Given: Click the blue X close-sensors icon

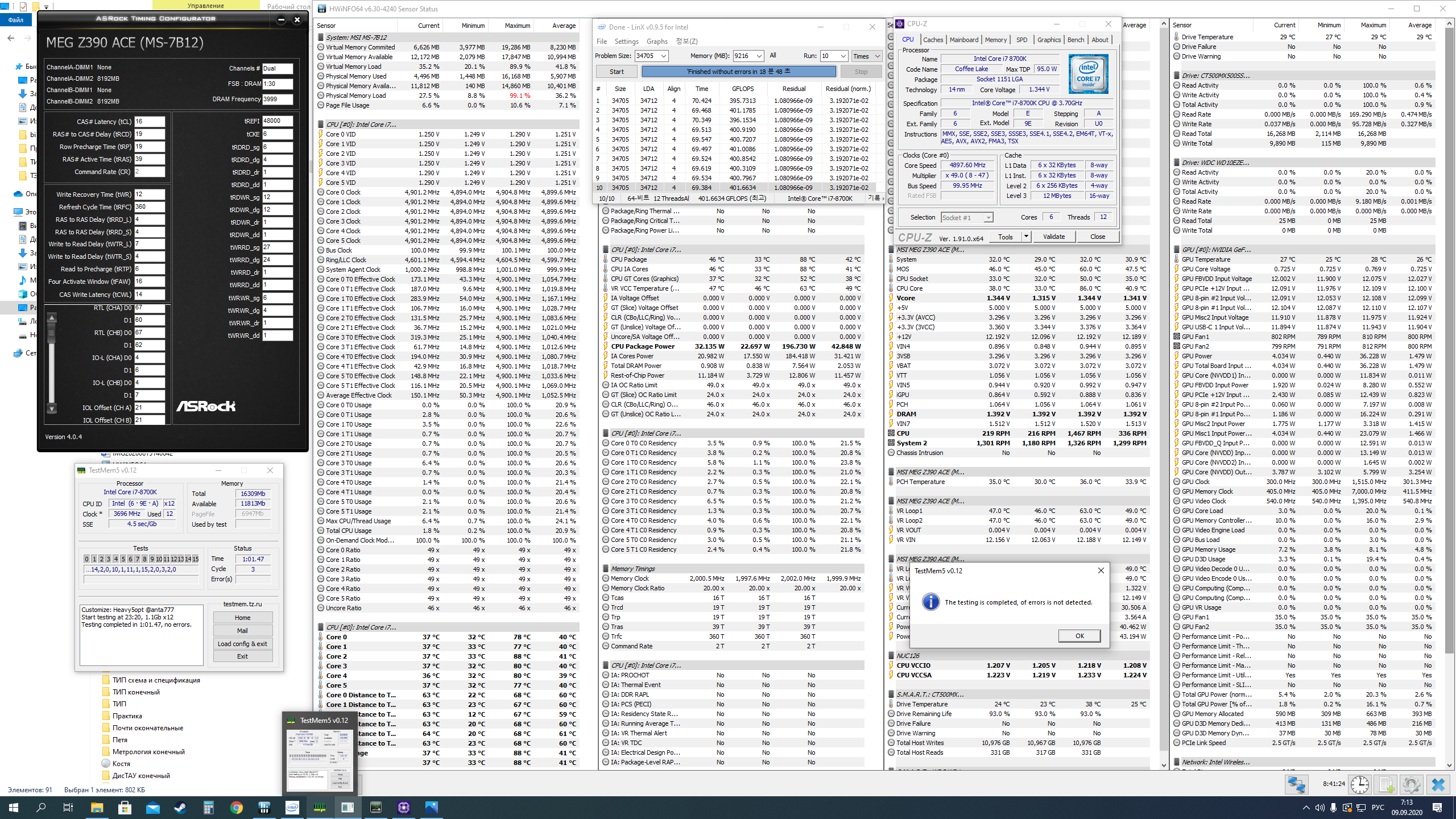Looking at the screenshot, I should [1438, 784].
